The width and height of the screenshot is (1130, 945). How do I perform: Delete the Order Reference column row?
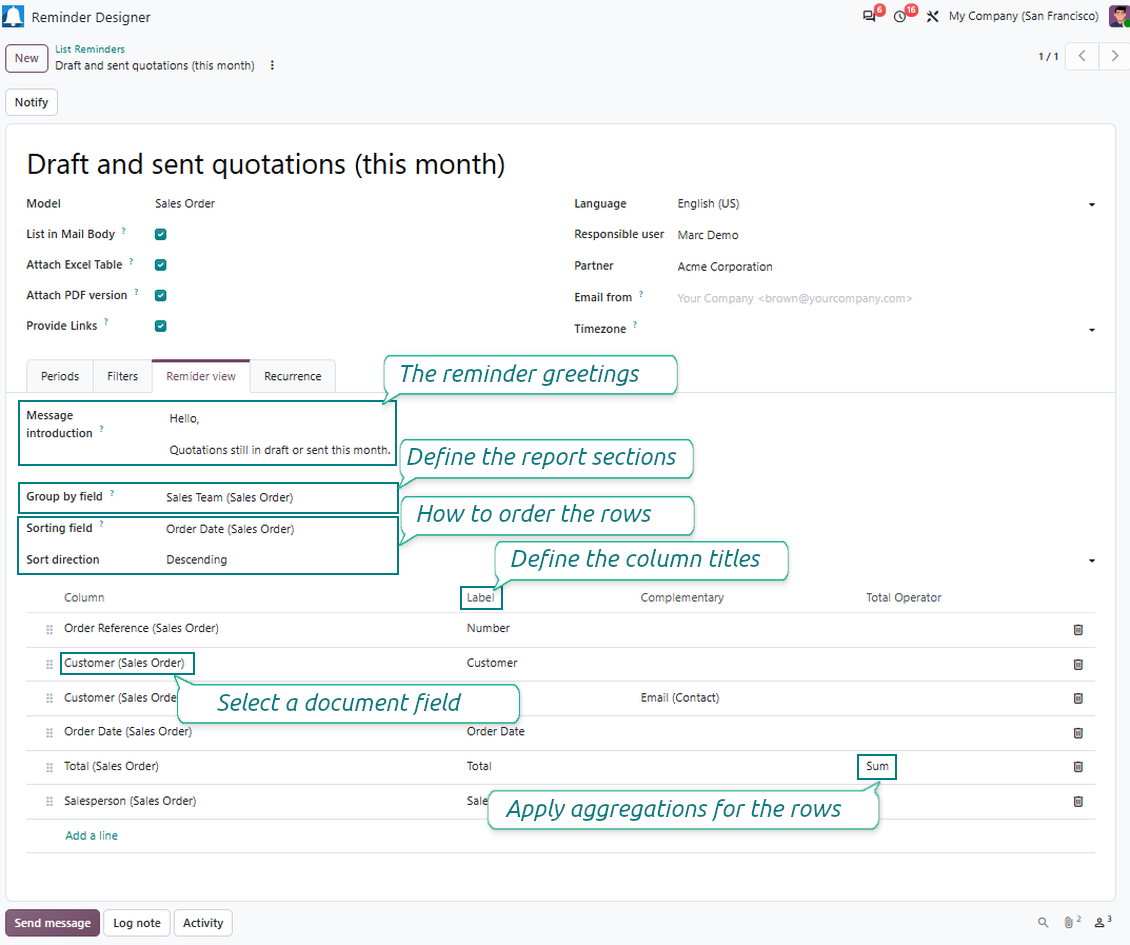[1078, 629]
